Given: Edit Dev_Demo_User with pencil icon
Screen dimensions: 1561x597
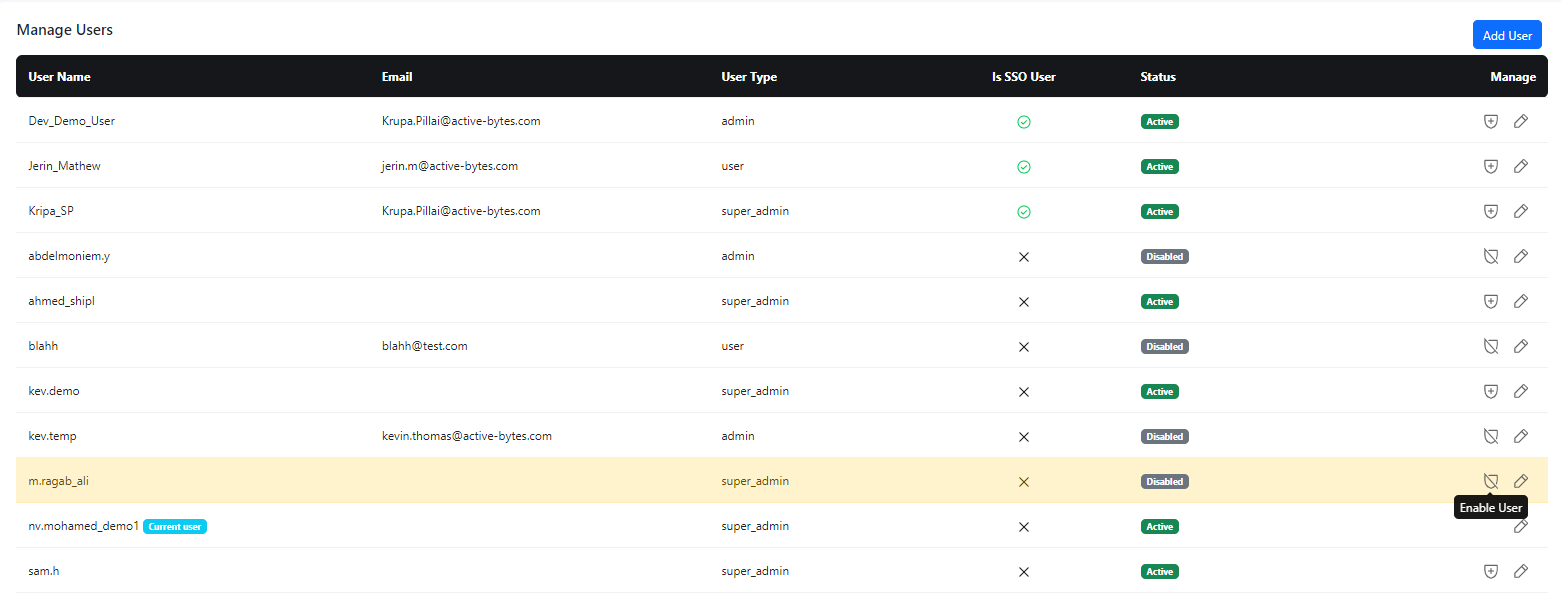Looking at the screenshot, I should tap(1520, 121).
